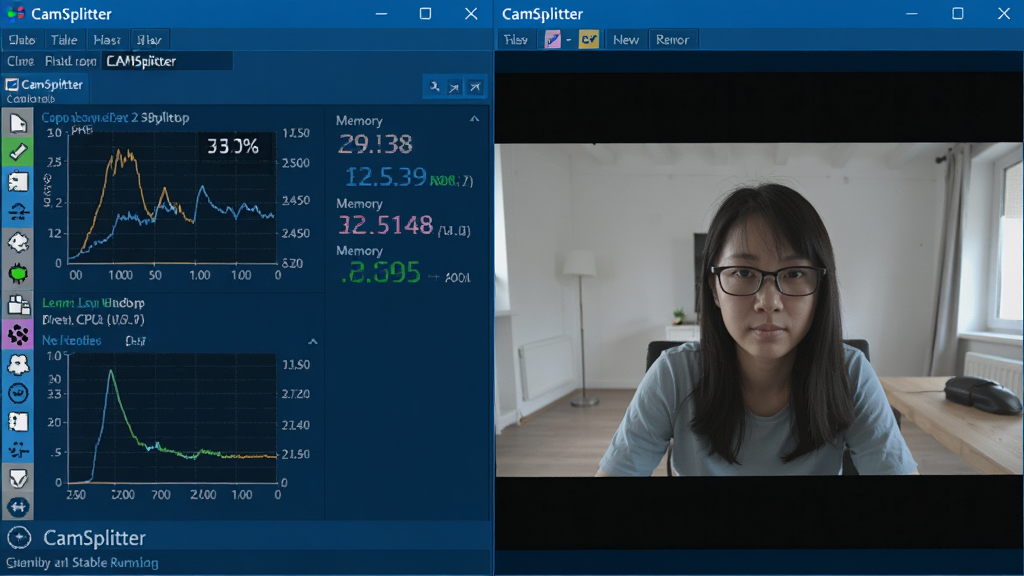The height and width of the screenshot is (576, 1024).
Task: Click the 'Ne lNooties' blue label
Action: pos(72,340)
